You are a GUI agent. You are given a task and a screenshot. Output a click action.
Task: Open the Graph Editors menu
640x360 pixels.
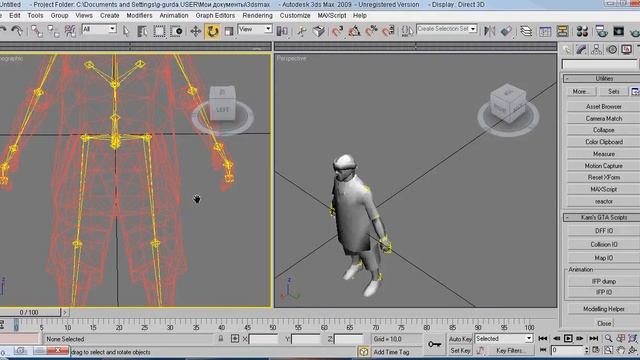pyautogui.click(x=215, y=16)
